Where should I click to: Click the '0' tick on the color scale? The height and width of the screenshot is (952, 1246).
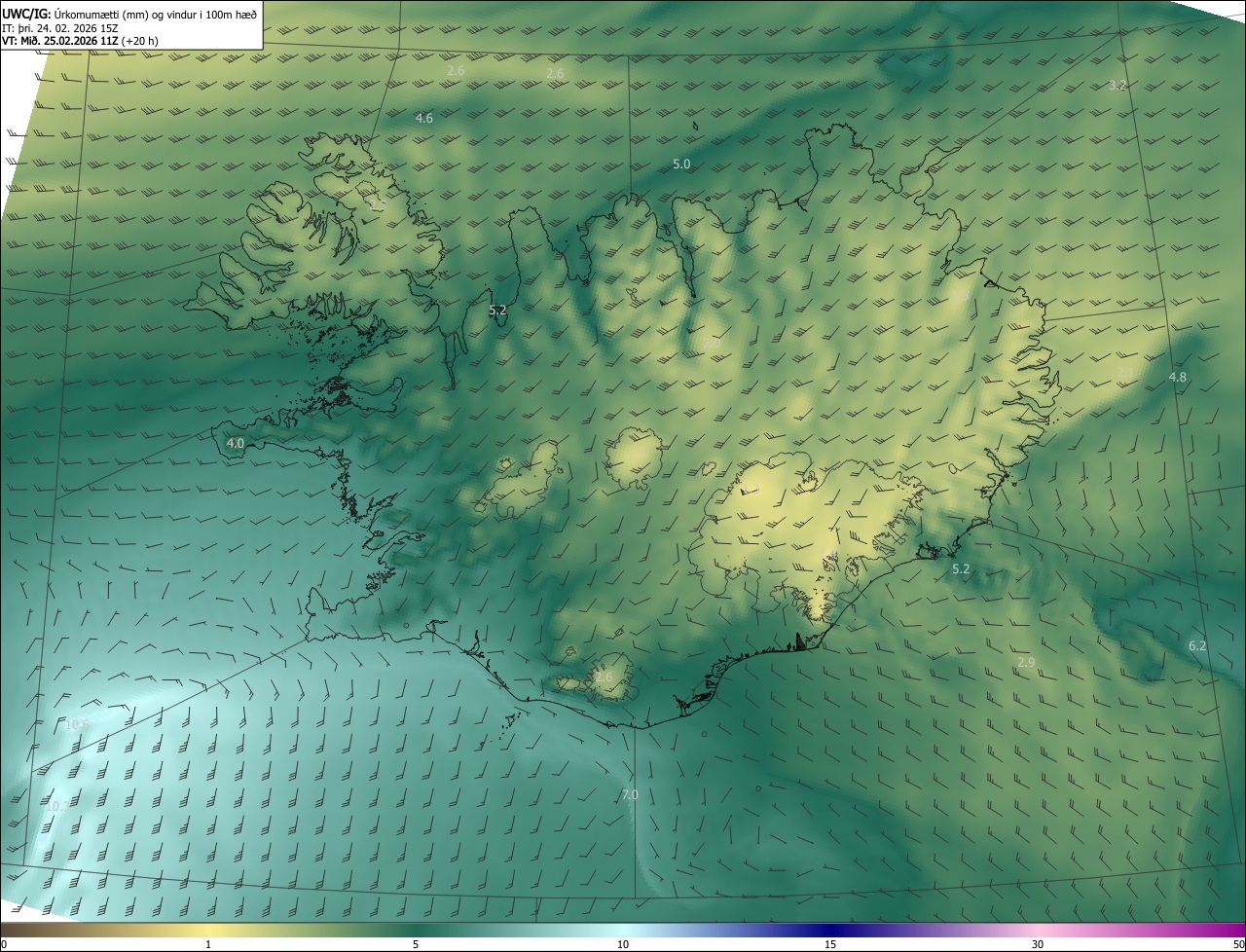pyautogui.click(x=4, y=944)
